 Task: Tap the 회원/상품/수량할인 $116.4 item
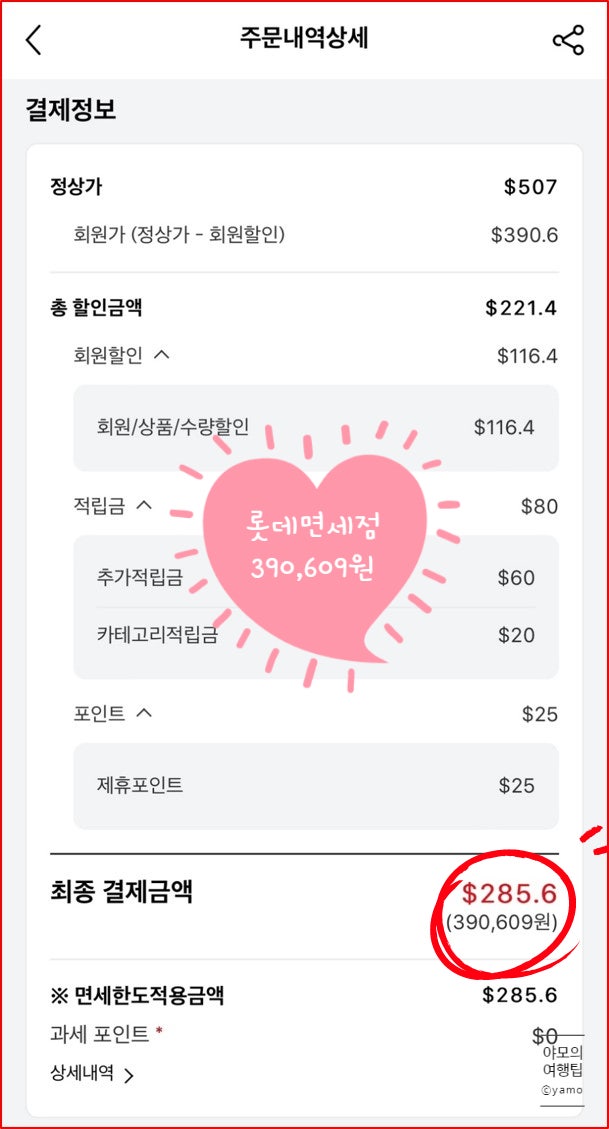pos(316,428)
